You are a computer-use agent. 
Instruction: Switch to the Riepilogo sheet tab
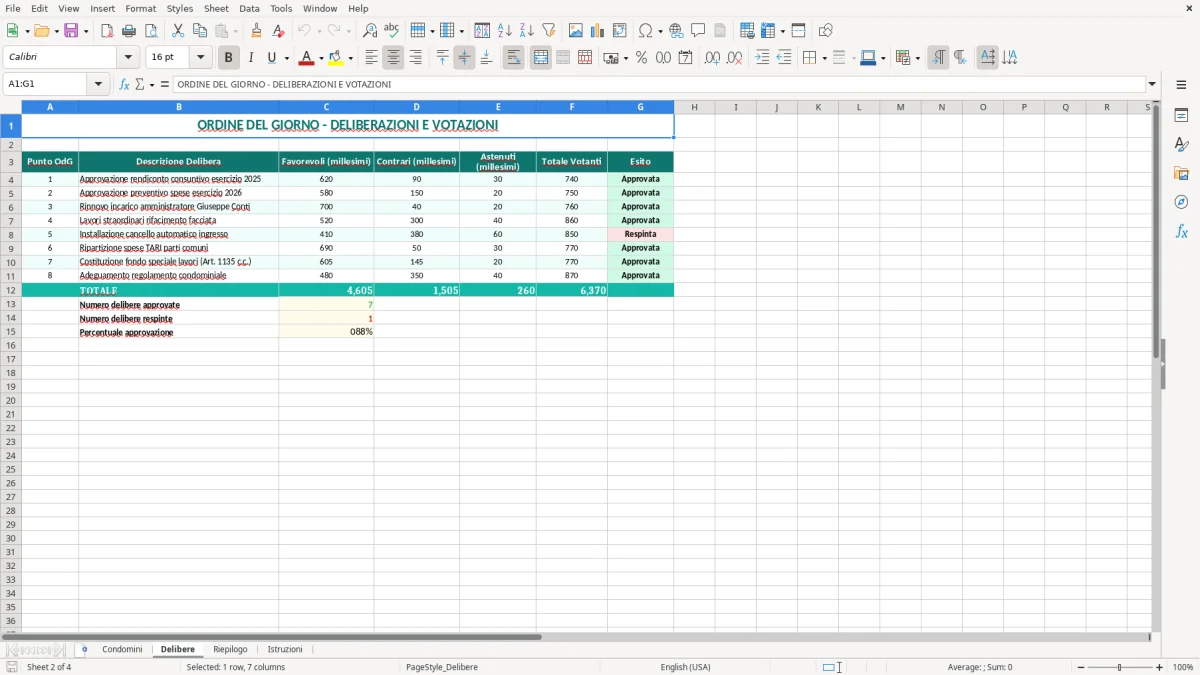(230, 649)
